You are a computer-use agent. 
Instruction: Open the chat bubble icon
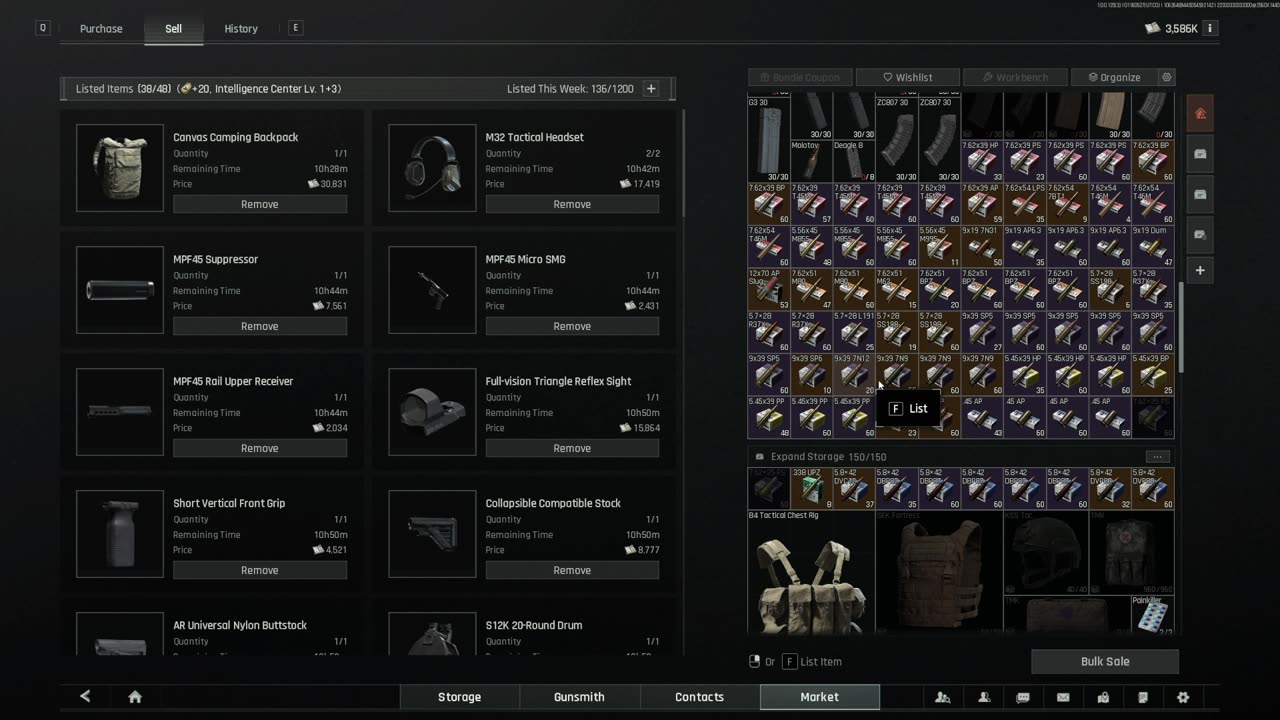click(x=1023, y=697)
